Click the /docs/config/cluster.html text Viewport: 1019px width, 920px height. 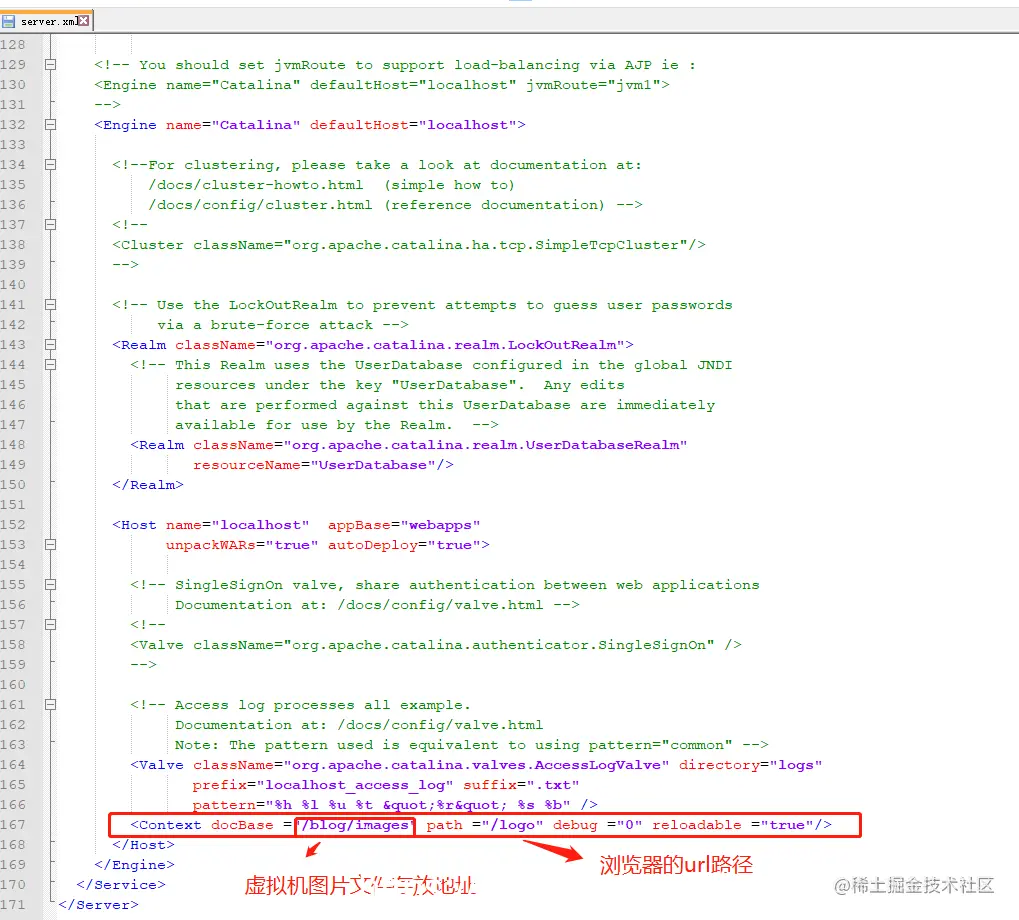point(261,205)
